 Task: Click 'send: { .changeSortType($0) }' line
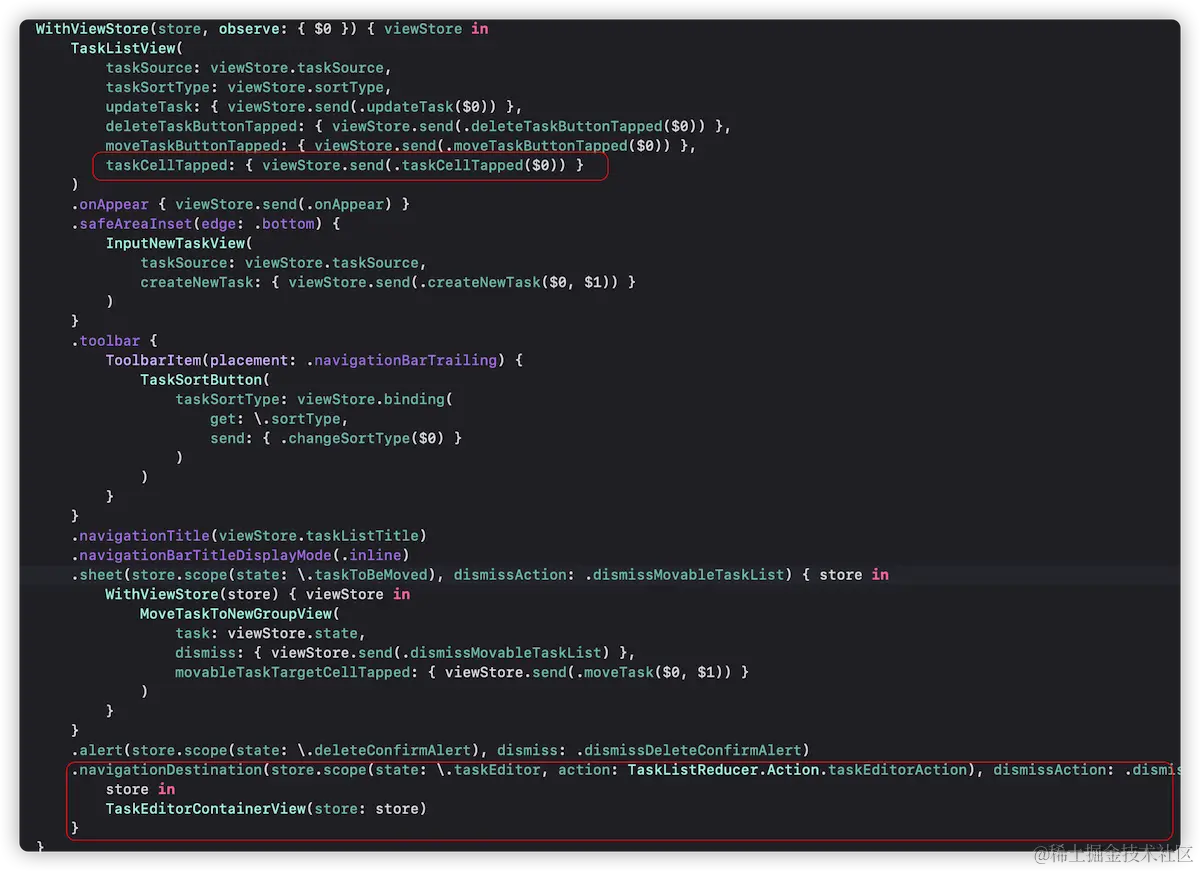pos(336,438)
